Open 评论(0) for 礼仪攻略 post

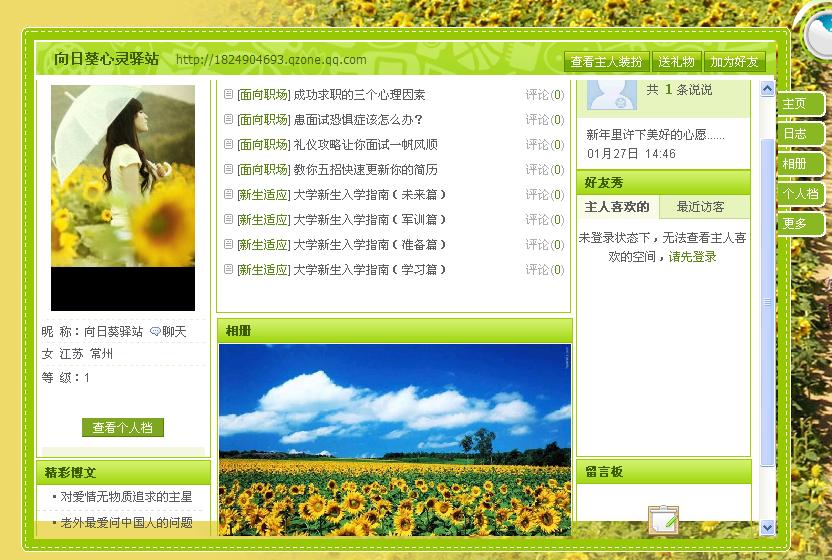(544, 145)
